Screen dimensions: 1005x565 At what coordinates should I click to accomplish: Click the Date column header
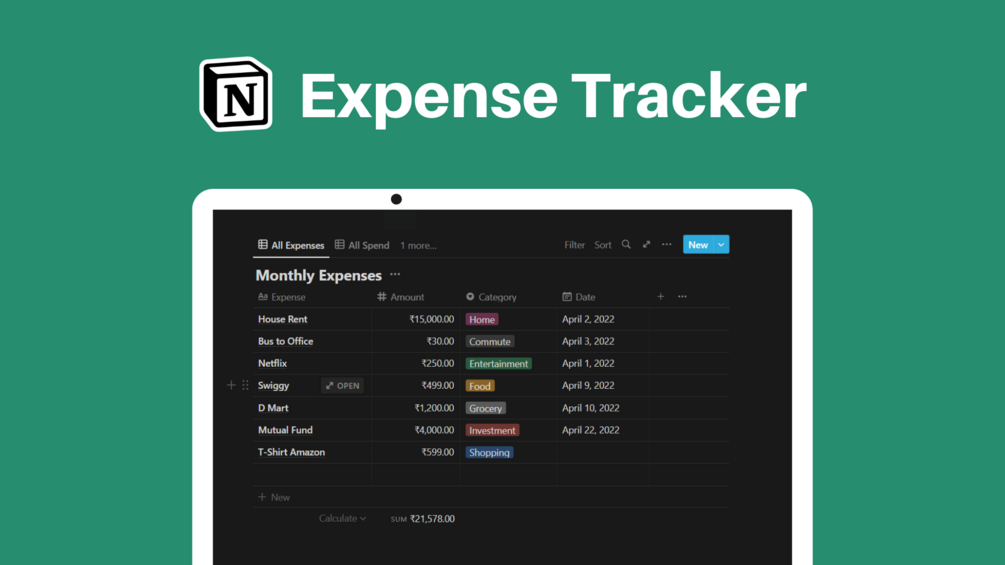579,297
